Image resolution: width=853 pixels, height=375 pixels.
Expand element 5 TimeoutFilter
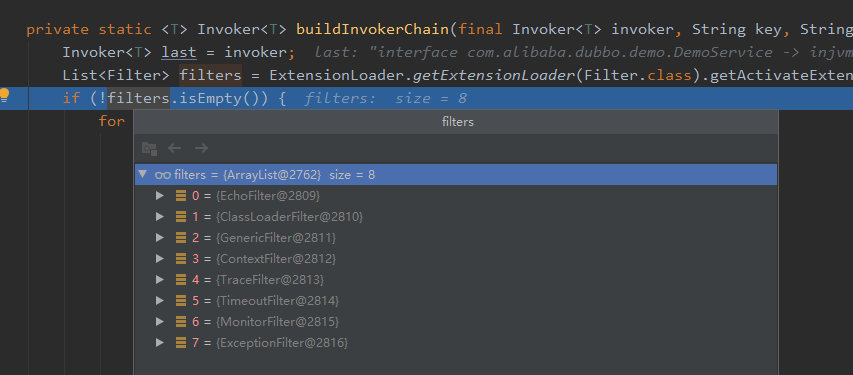159,300
